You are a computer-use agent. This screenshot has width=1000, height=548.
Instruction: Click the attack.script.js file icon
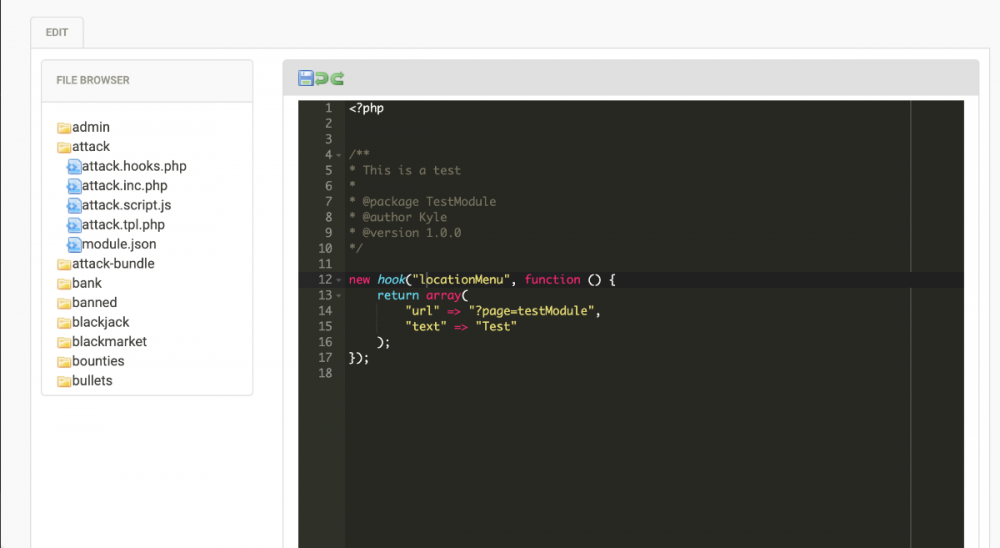[x=74, y=205]
